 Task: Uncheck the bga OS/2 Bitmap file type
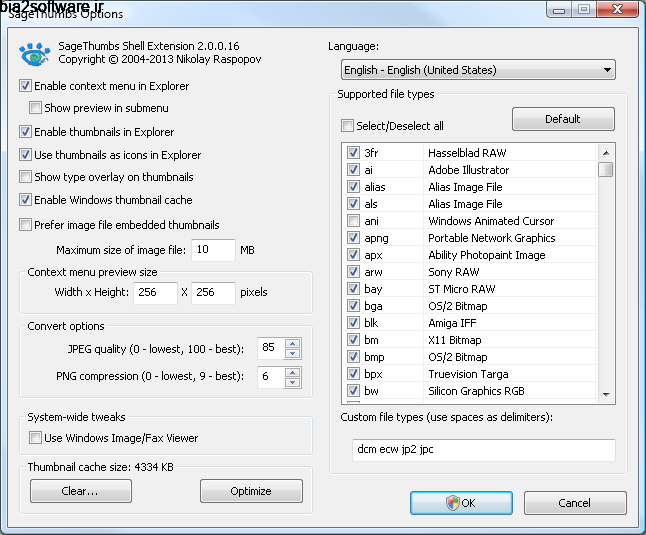coord(353,306)
